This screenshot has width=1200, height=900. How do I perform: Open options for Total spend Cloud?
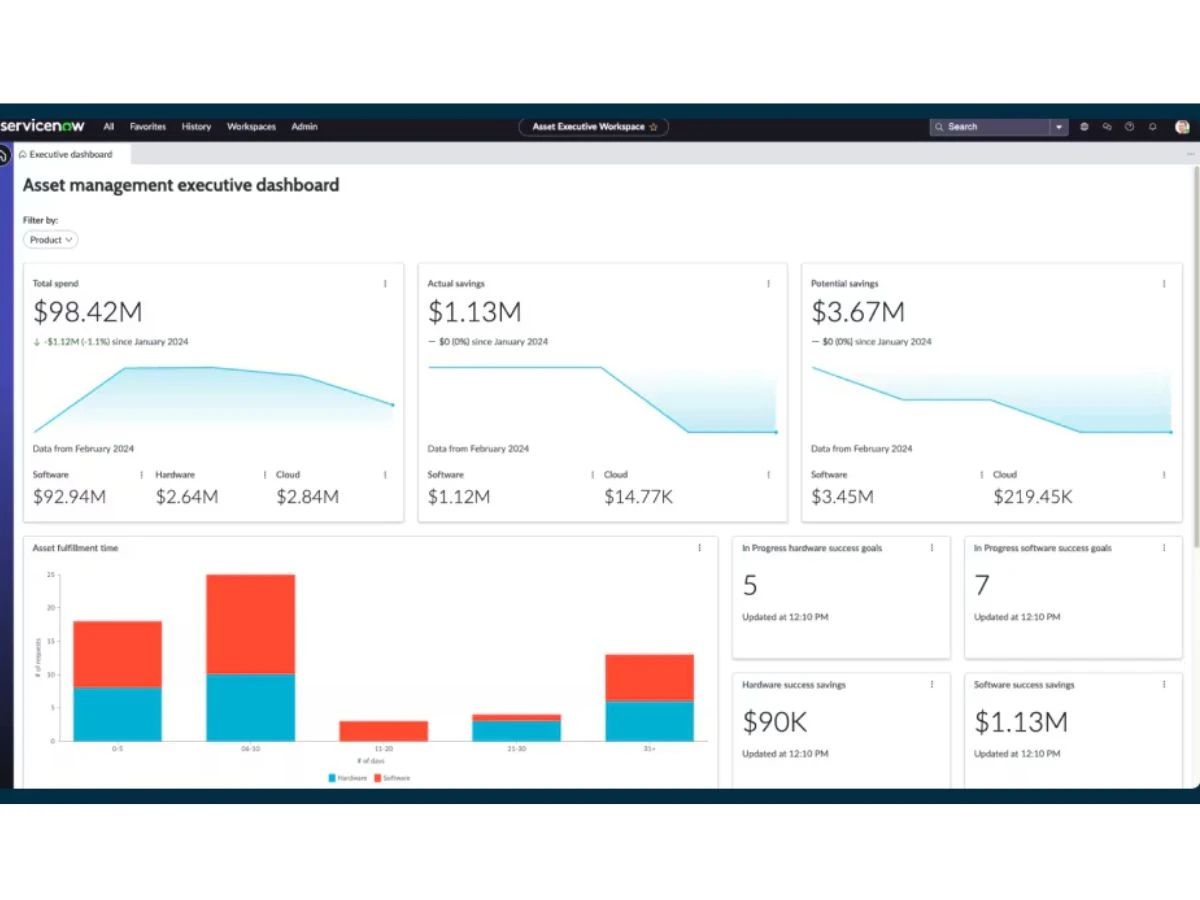385,475
